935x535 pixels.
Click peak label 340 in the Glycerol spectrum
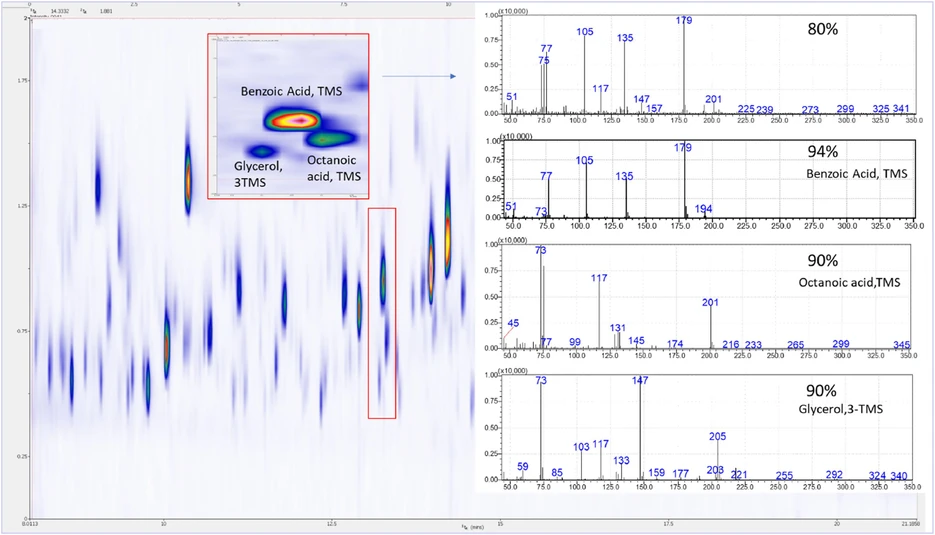click(899, 475)
